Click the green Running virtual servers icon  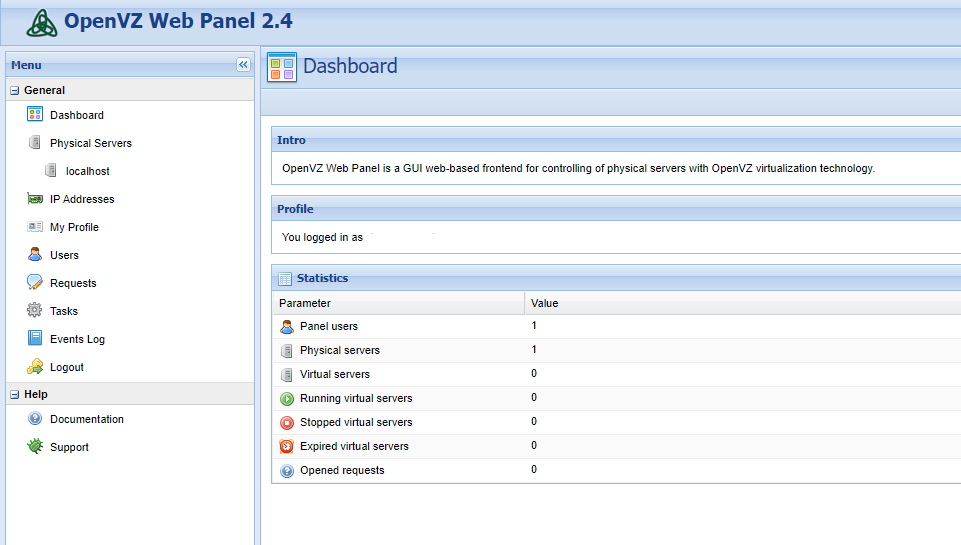coord(287,398)
